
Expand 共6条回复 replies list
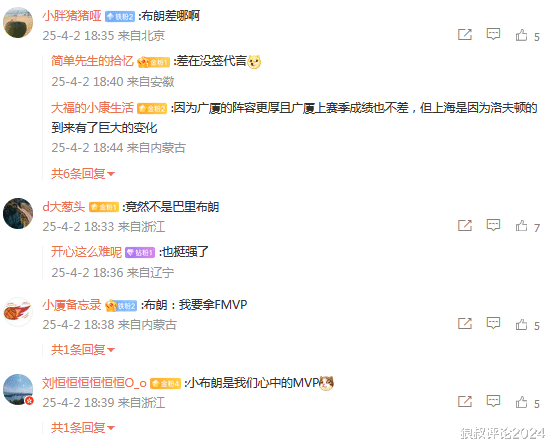pos(83,173)
